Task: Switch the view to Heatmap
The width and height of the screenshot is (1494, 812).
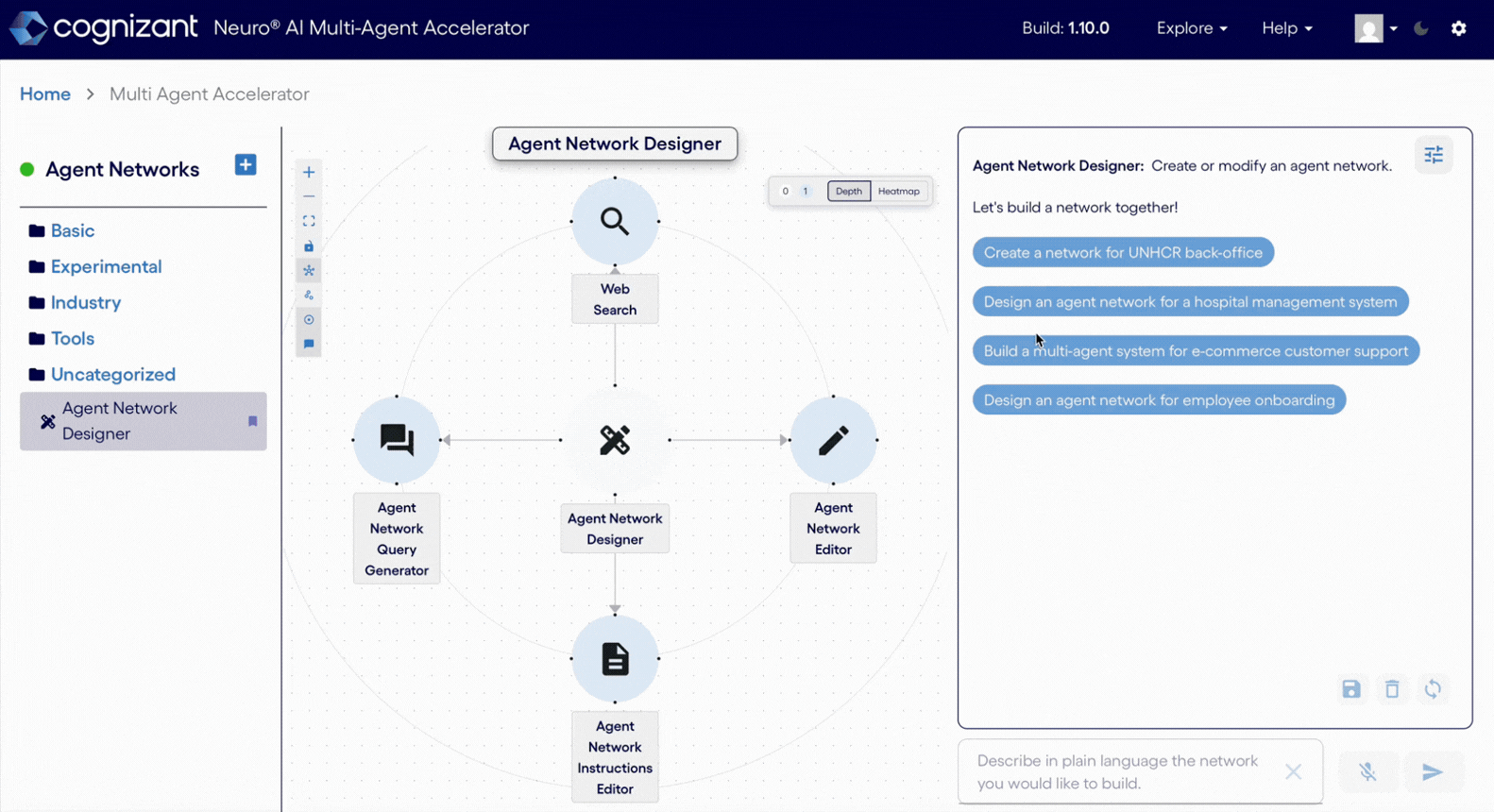Action: pyautogui.click(x=898, y=192)
